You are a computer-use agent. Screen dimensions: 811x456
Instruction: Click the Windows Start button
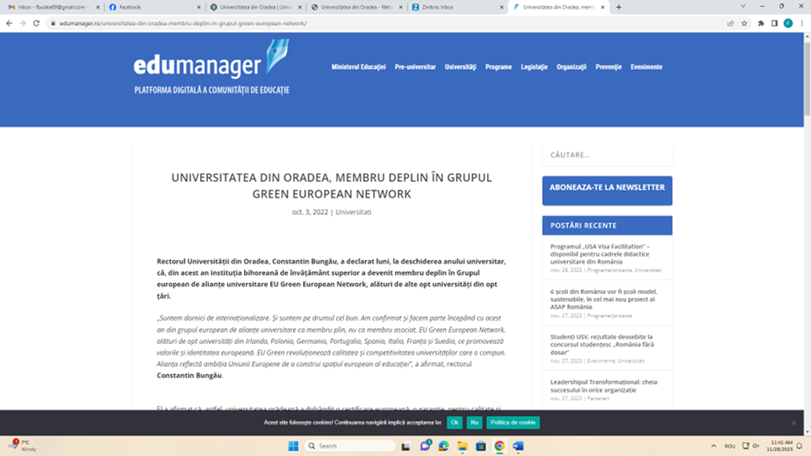pyautogui.click(x=294, y=446)
